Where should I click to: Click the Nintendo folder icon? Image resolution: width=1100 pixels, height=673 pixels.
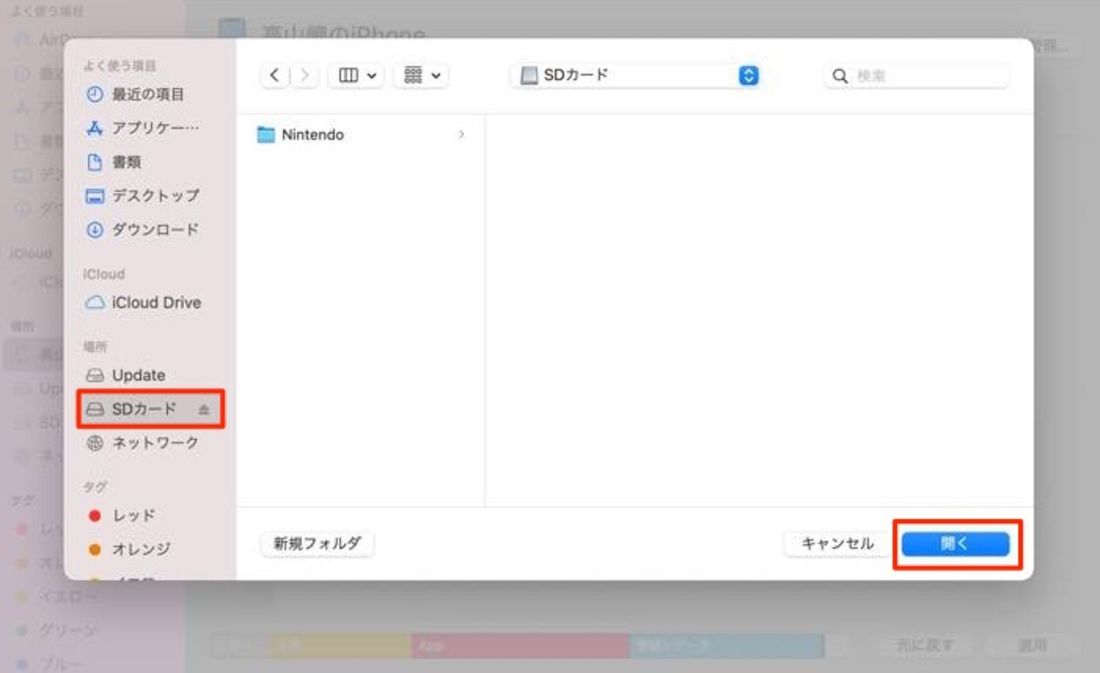tap(266, 135)
